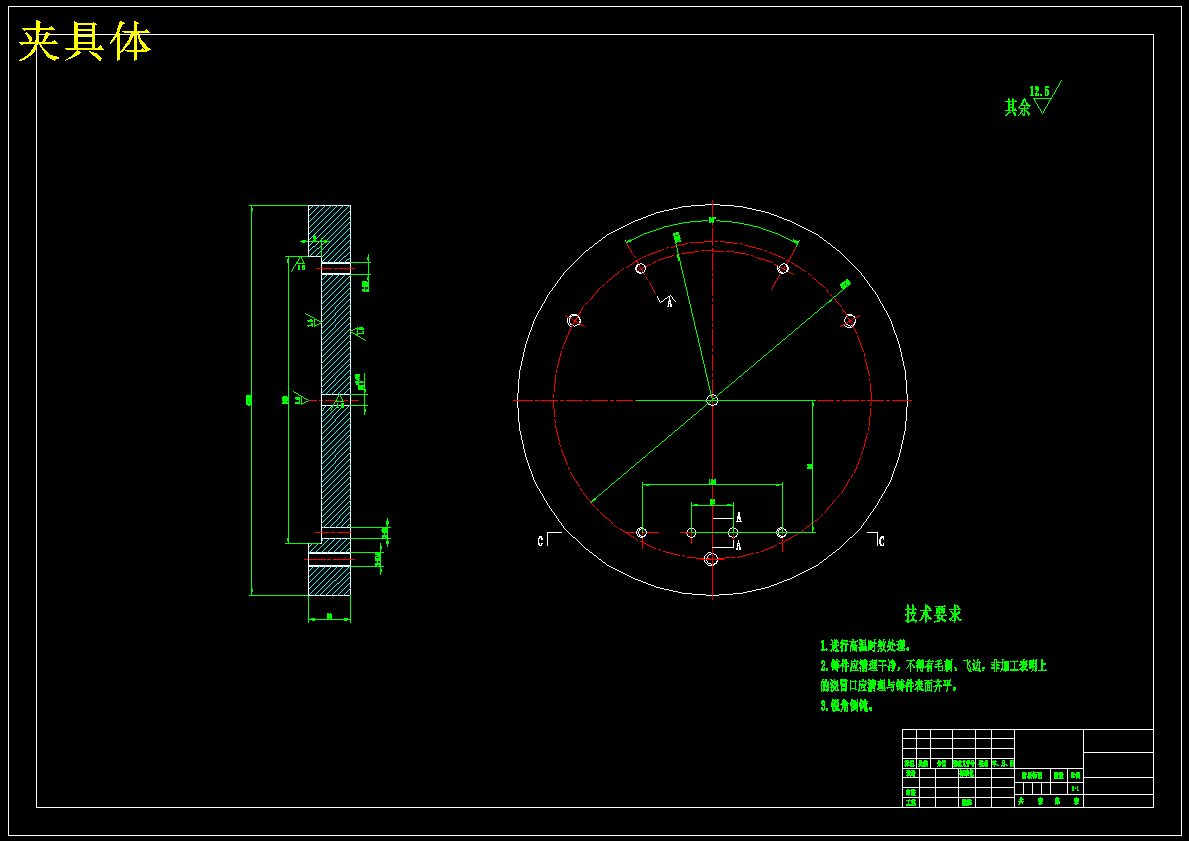Select requirement line 1.进行高温时效处理
The width and height of the screenshot is (1189, 841).
(x=864, y=646)
